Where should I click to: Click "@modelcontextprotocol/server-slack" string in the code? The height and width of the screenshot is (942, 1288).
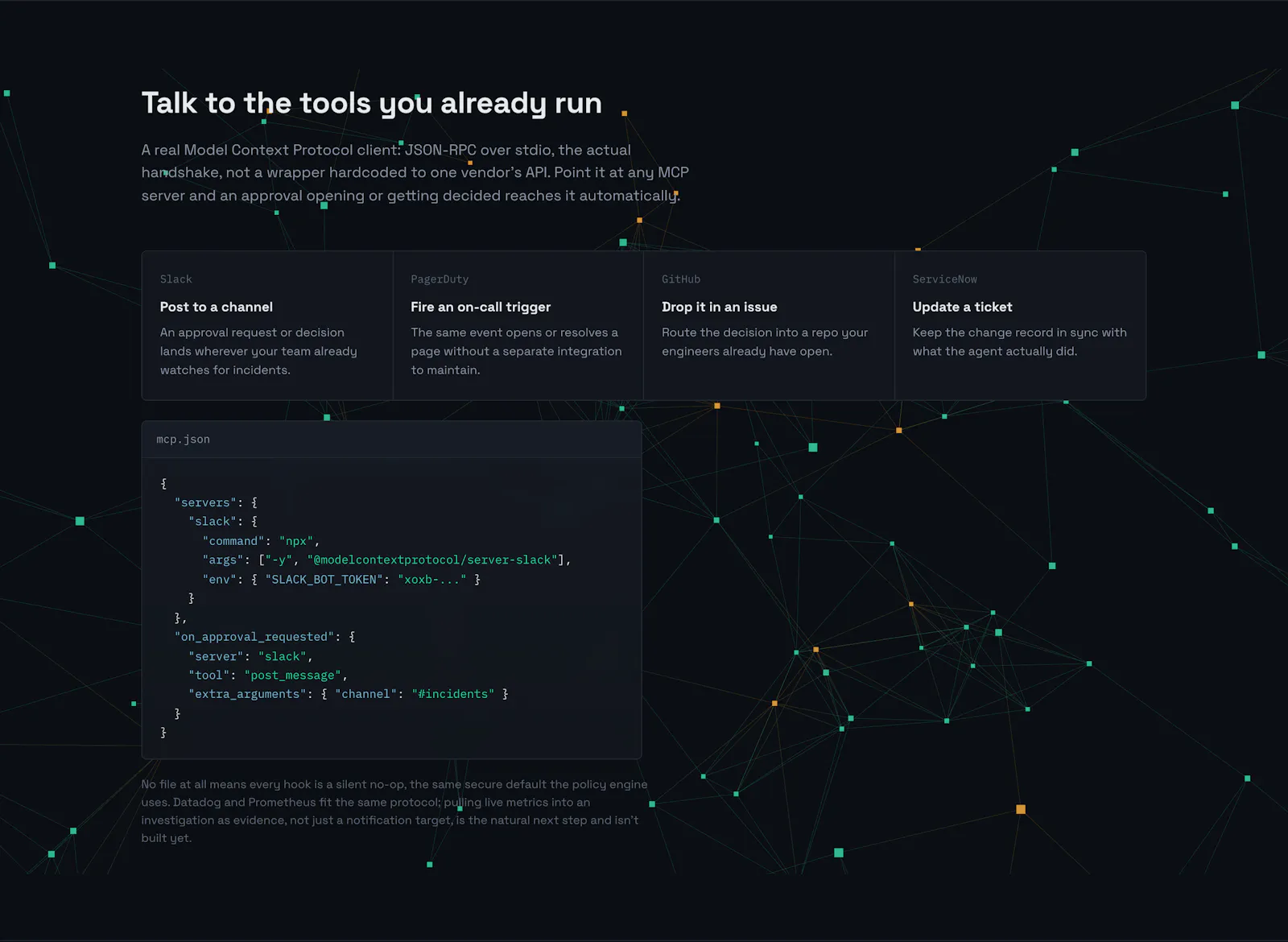pyautogui.click(x=432, y=560)
